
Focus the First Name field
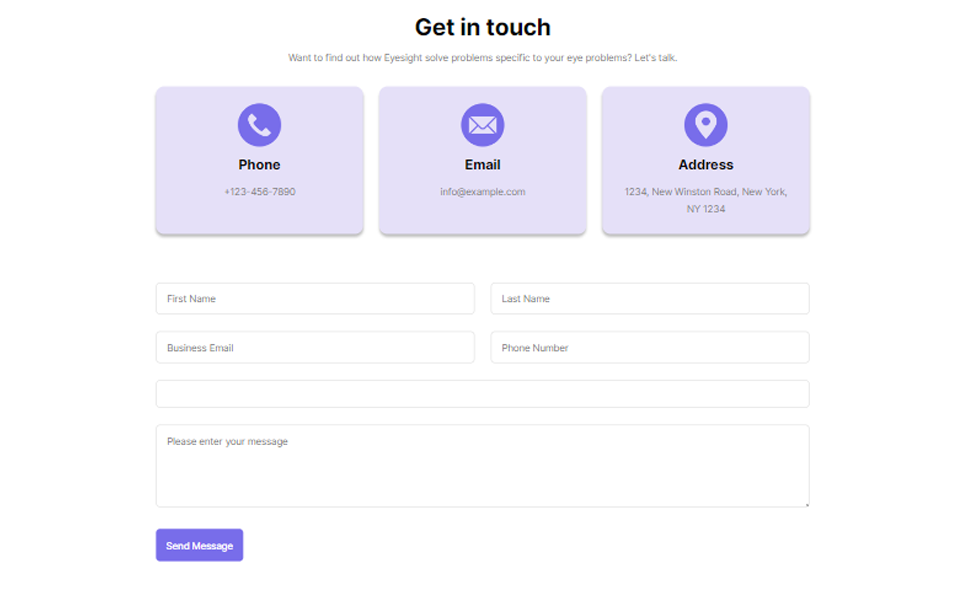315,299
